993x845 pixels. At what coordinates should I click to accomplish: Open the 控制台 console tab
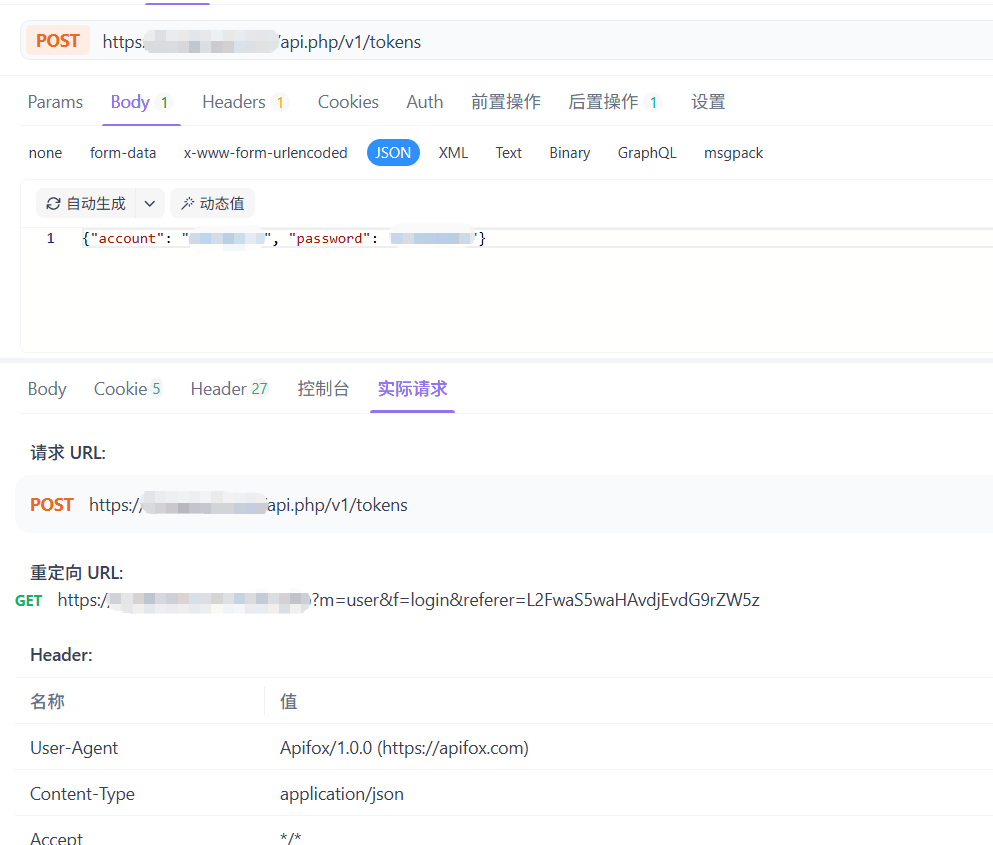323,388
